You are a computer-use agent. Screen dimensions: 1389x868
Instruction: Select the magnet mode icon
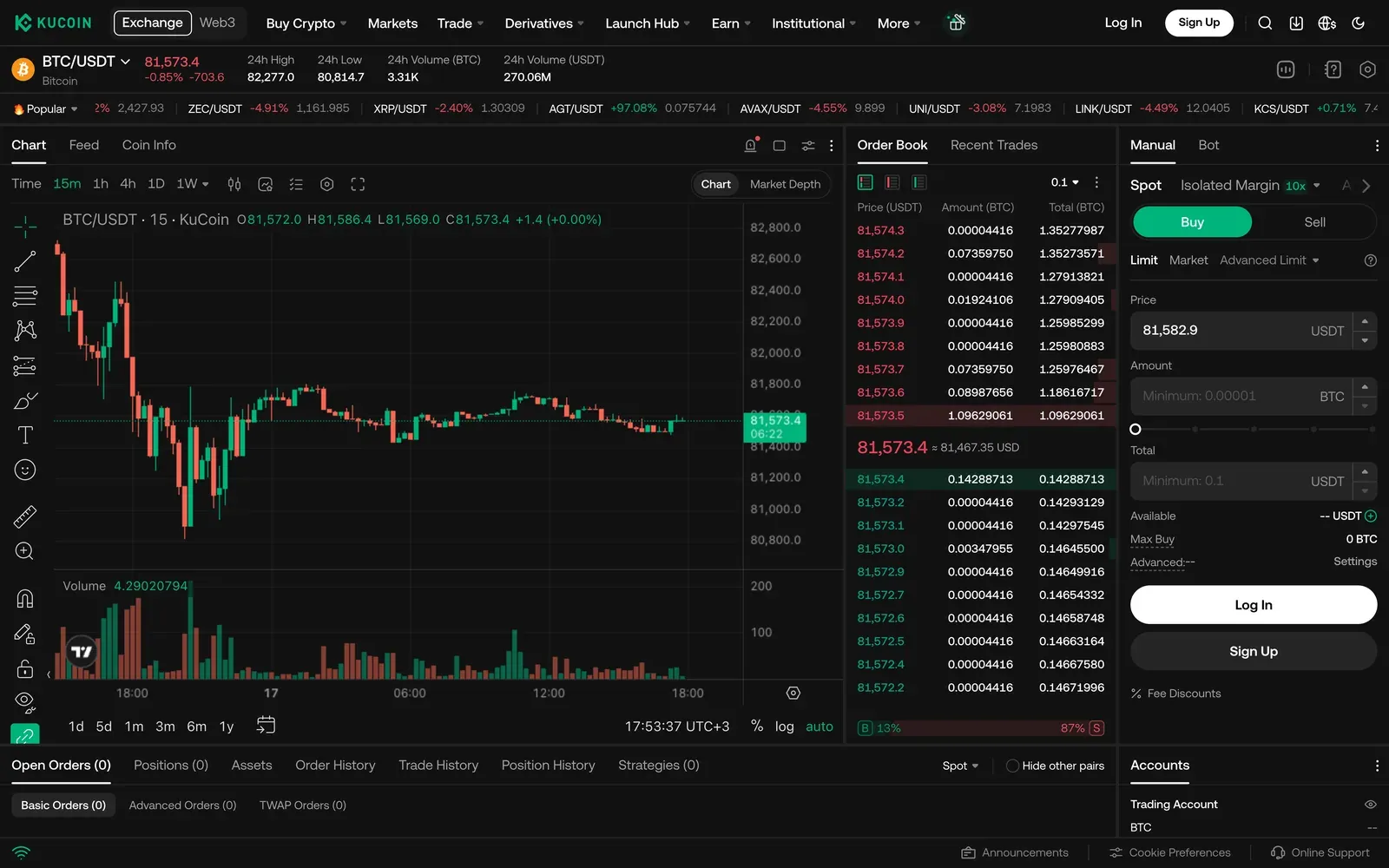click(x=25, y=598)
